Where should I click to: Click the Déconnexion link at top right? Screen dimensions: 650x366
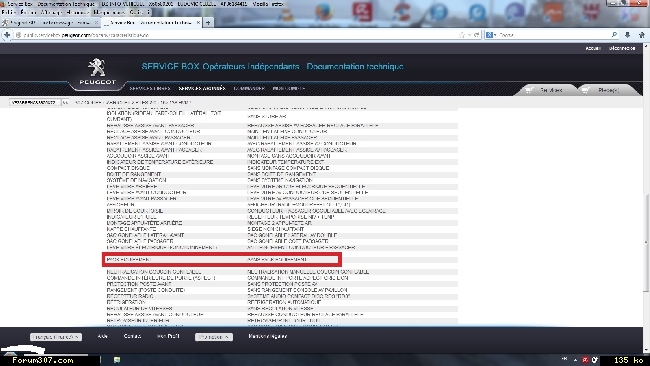(622, 48)
